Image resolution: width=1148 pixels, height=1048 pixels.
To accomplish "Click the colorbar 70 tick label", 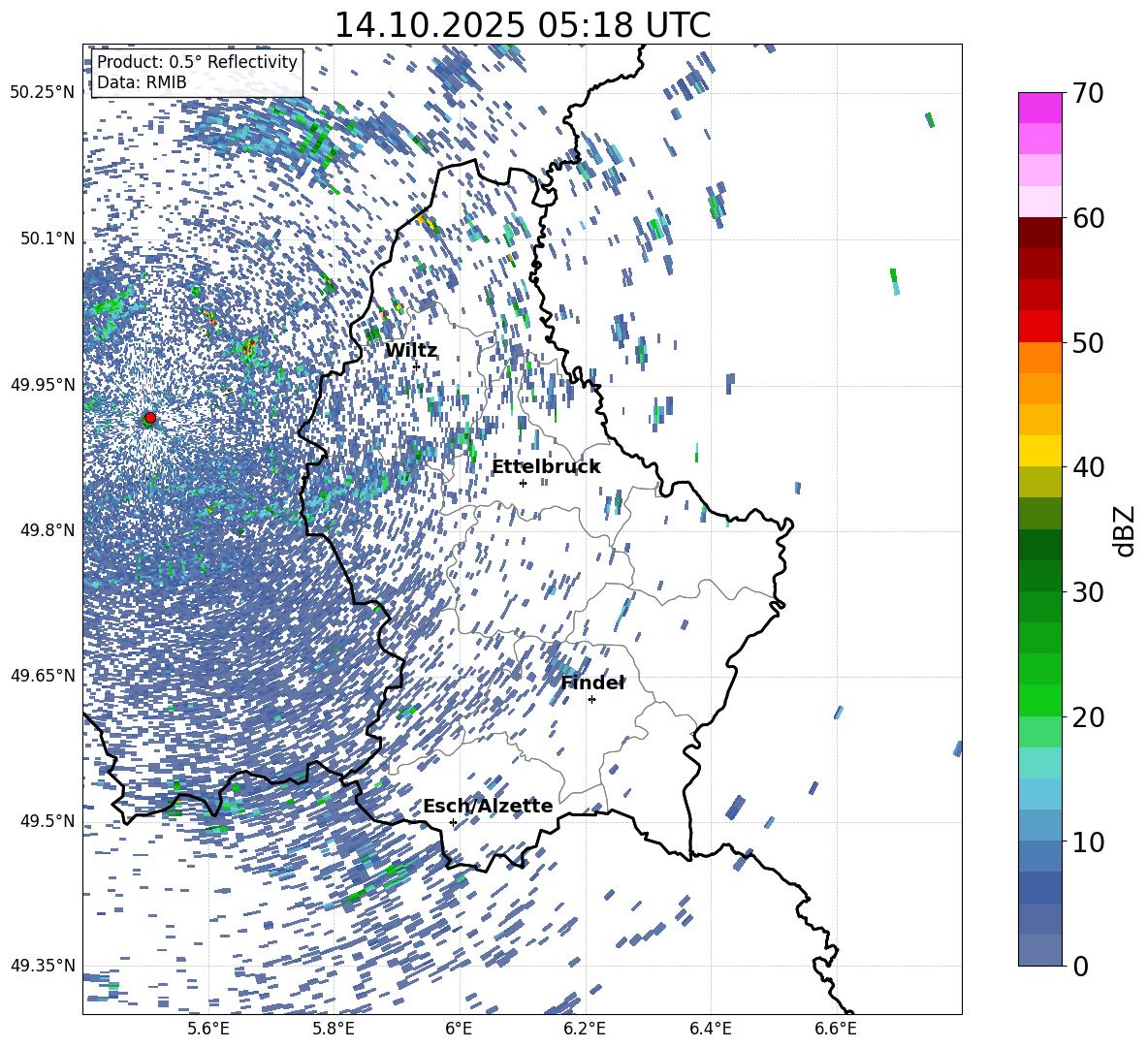I will (x=1089, y=93).
